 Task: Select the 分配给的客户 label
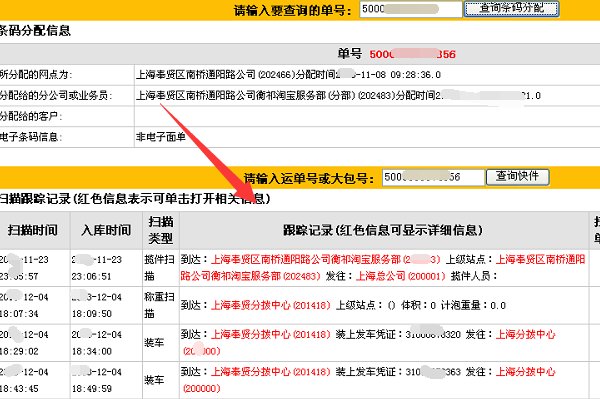(31, 116)
